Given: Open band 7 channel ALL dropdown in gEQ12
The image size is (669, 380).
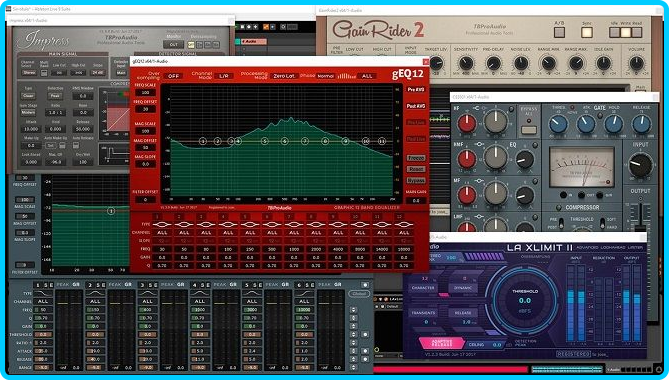Looking at the screenshot, I should pos(294,233).
